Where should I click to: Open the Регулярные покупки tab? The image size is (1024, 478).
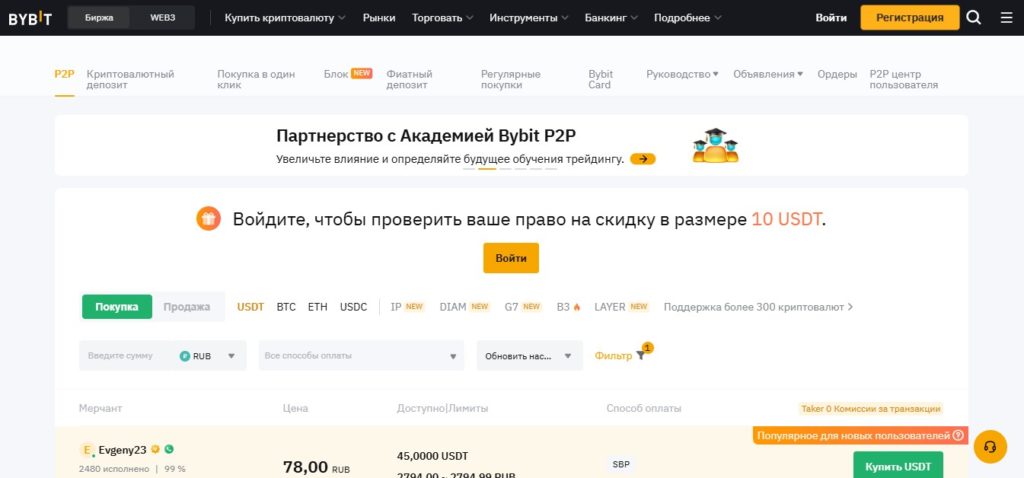(511, 80)
